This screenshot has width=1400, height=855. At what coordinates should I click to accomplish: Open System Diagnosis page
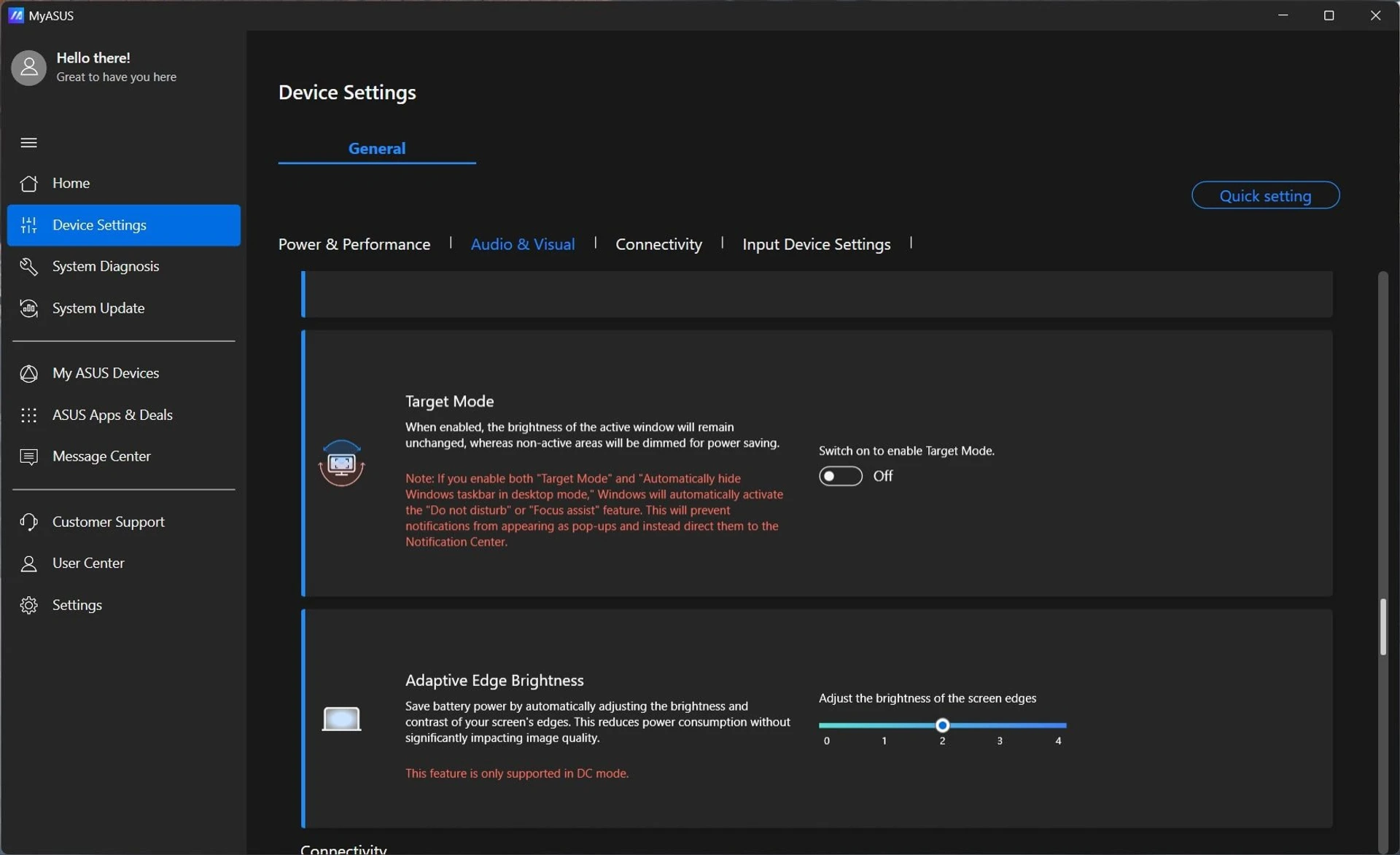[124, 267]
